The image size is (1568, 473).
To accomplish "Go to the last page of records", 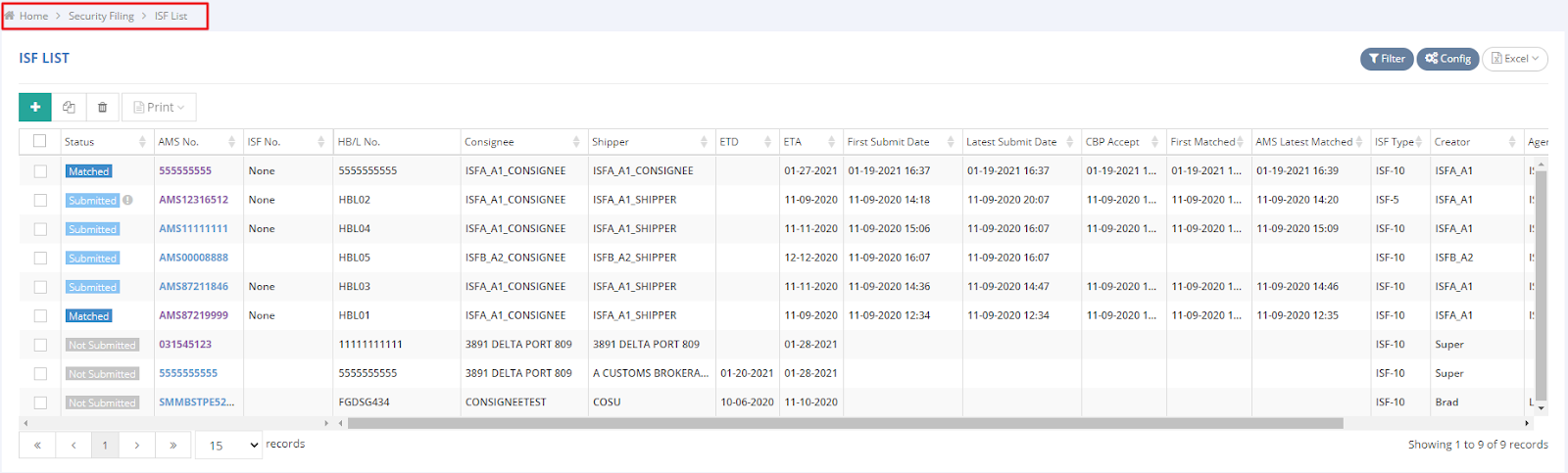I will click(x=173, y=446).
